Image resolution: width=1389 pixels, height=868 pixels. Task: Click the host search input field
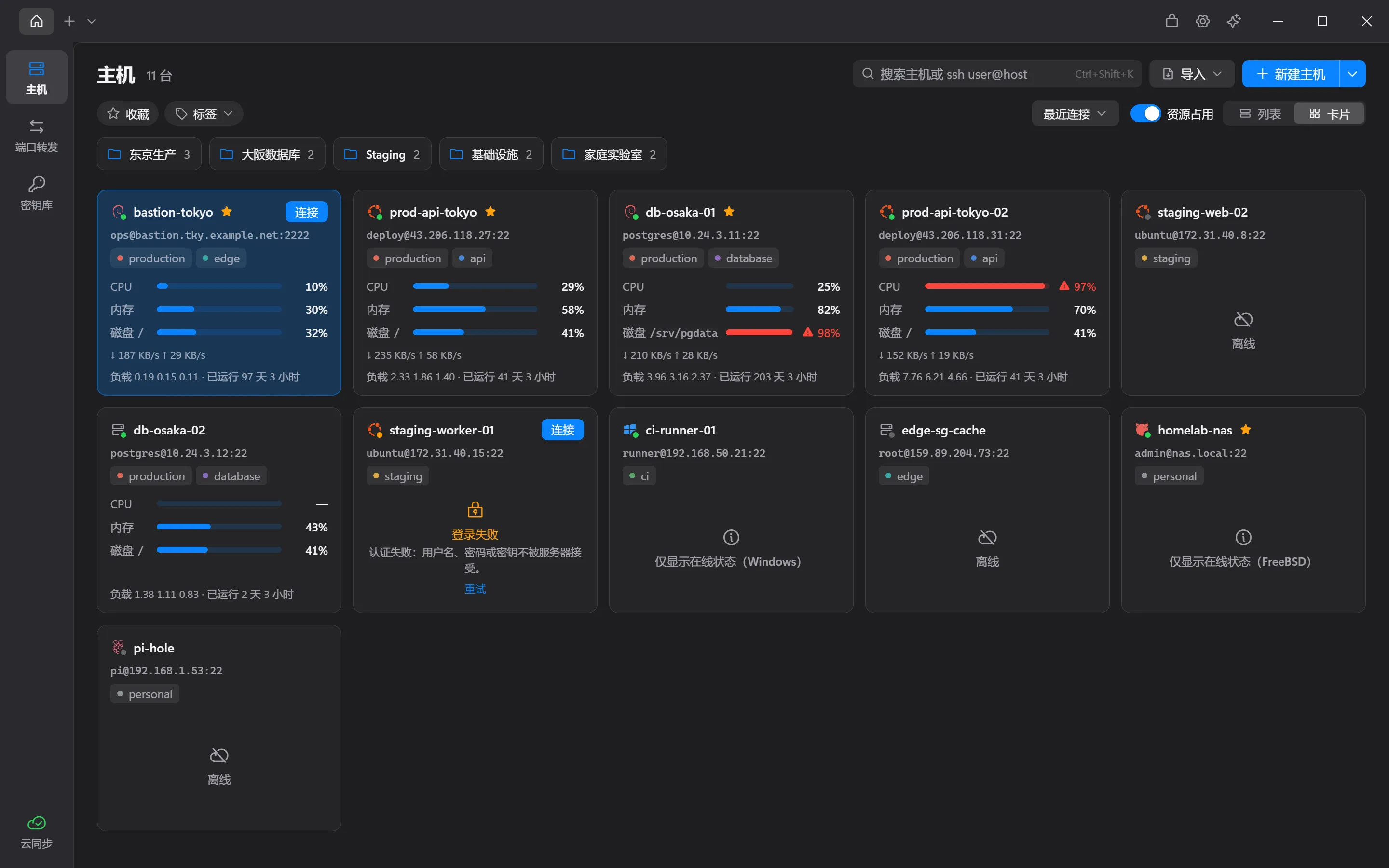pyautogui.click(x=997, y=74)
